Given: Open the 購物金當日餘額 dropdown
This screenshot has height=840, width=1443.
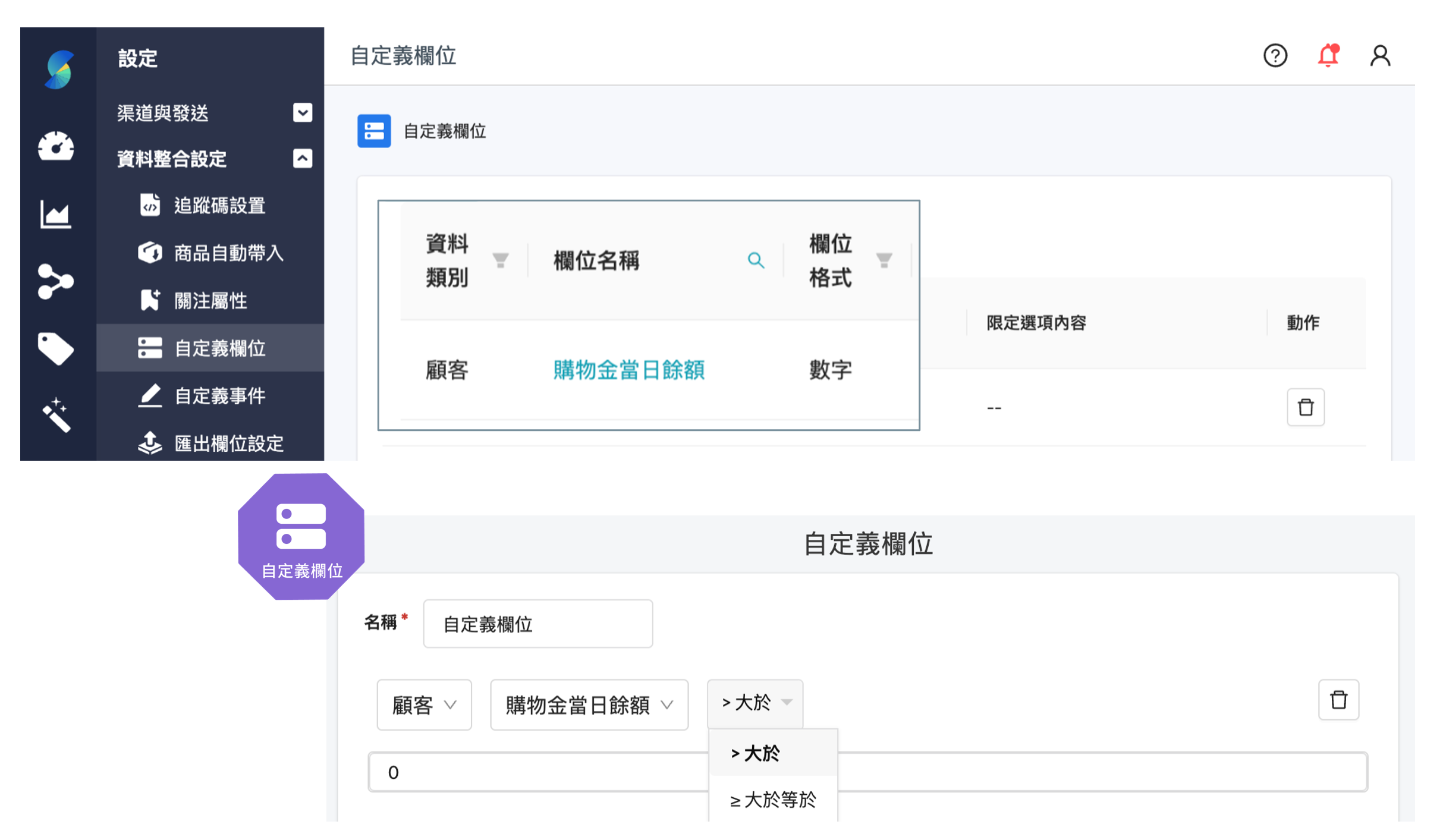Looking at the screenshot, I should click(x=589, y=704).
